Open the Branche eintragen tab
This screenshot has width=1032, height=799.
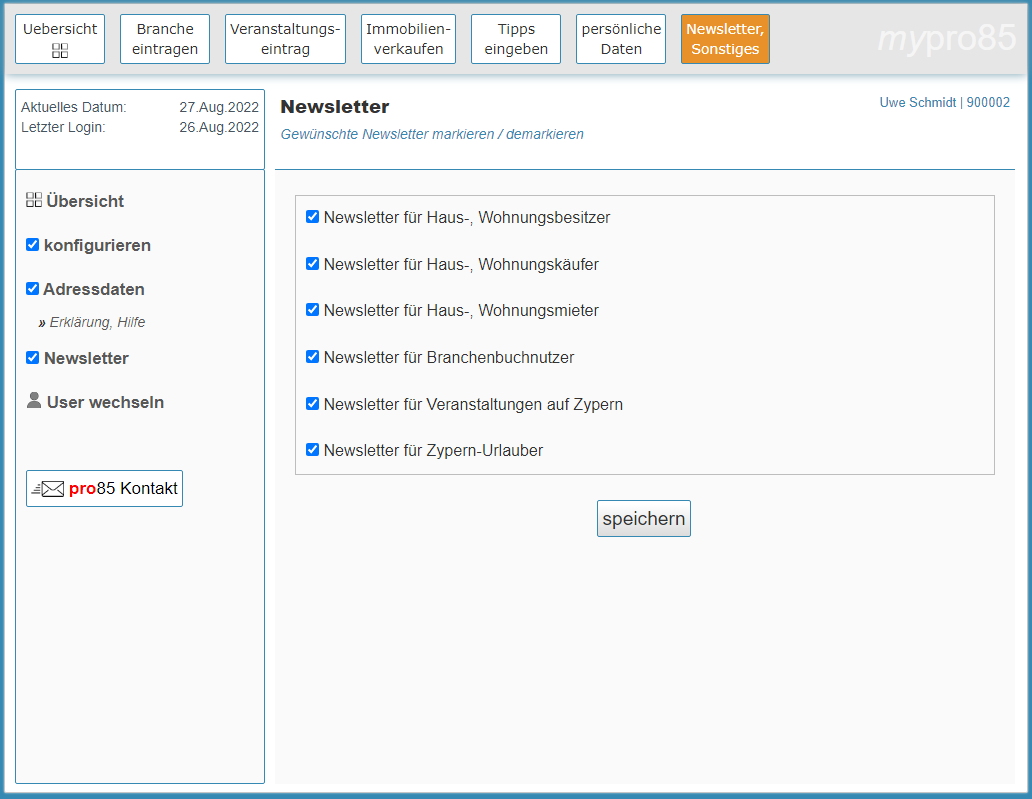[165, 39]
